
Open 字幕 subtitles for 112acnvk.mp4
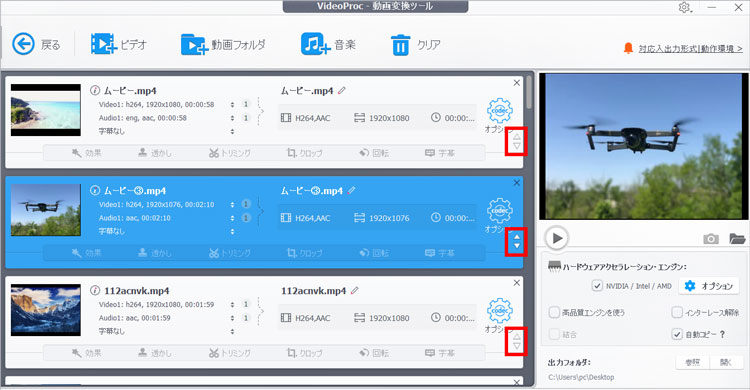coord(440,353)
